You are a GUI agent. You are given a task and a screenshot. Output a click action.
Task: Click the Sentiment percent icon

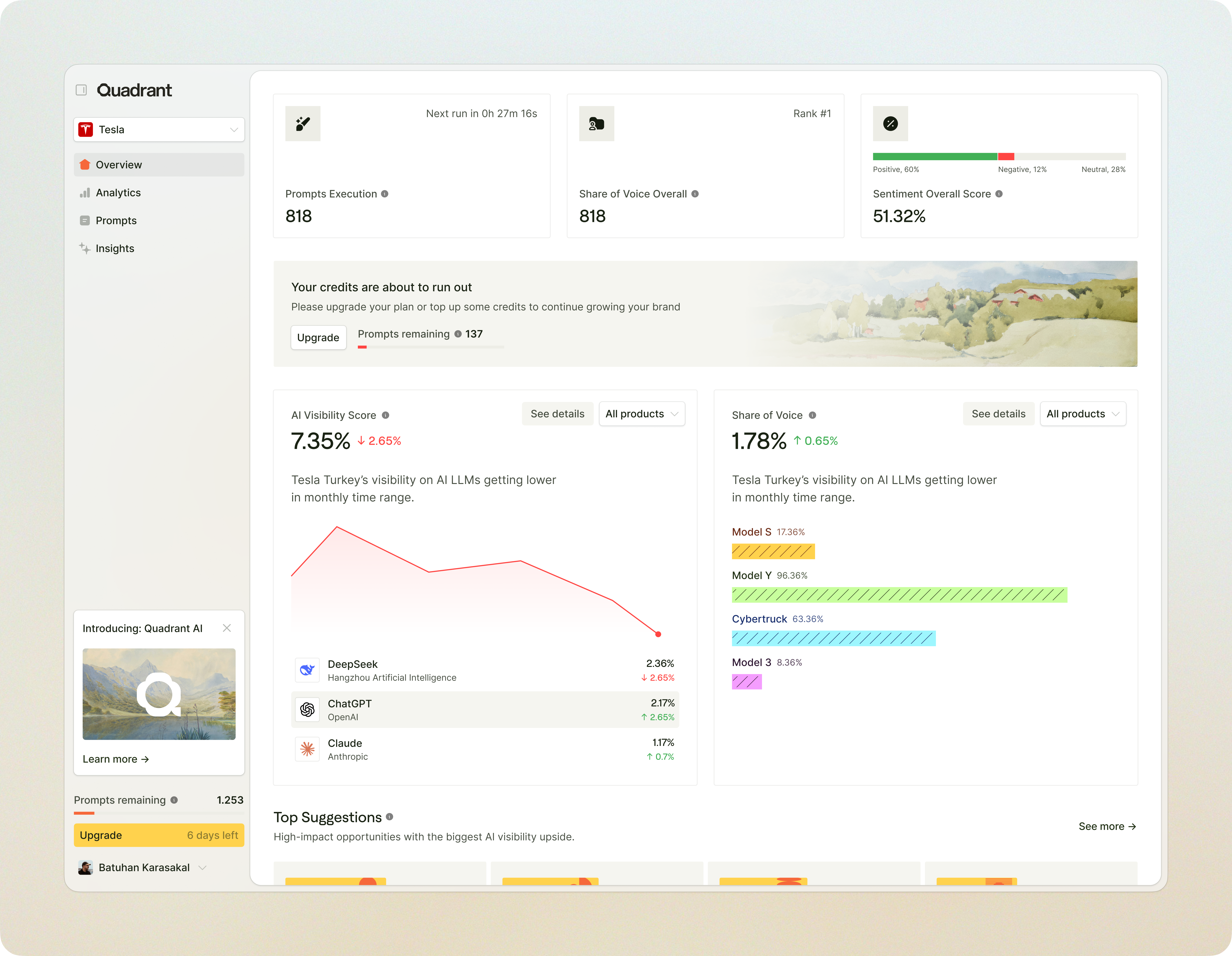click(891, 123)
